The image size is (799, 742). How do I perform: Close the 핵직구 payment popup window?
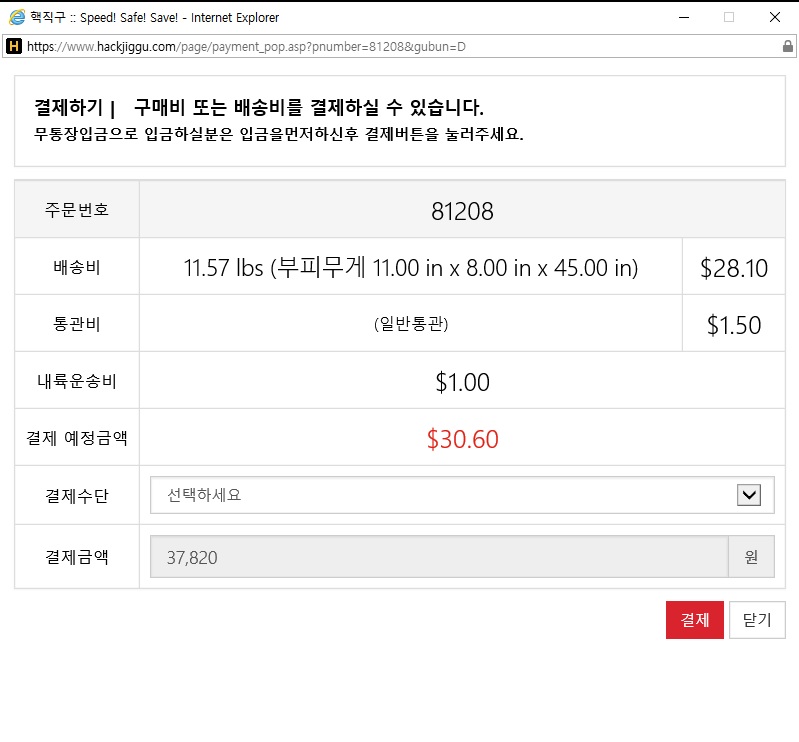tap(775, 17)
